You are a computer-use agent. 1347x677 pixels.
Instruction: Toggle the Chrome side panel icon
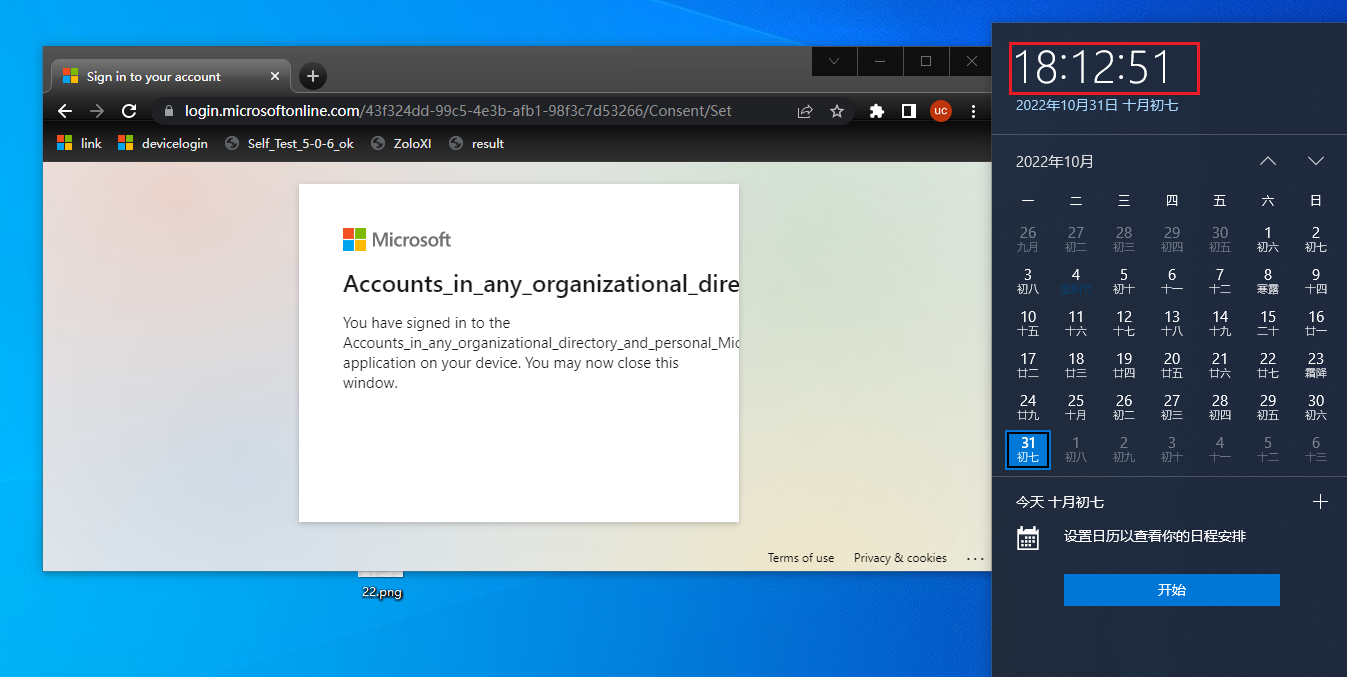point(908,111)
